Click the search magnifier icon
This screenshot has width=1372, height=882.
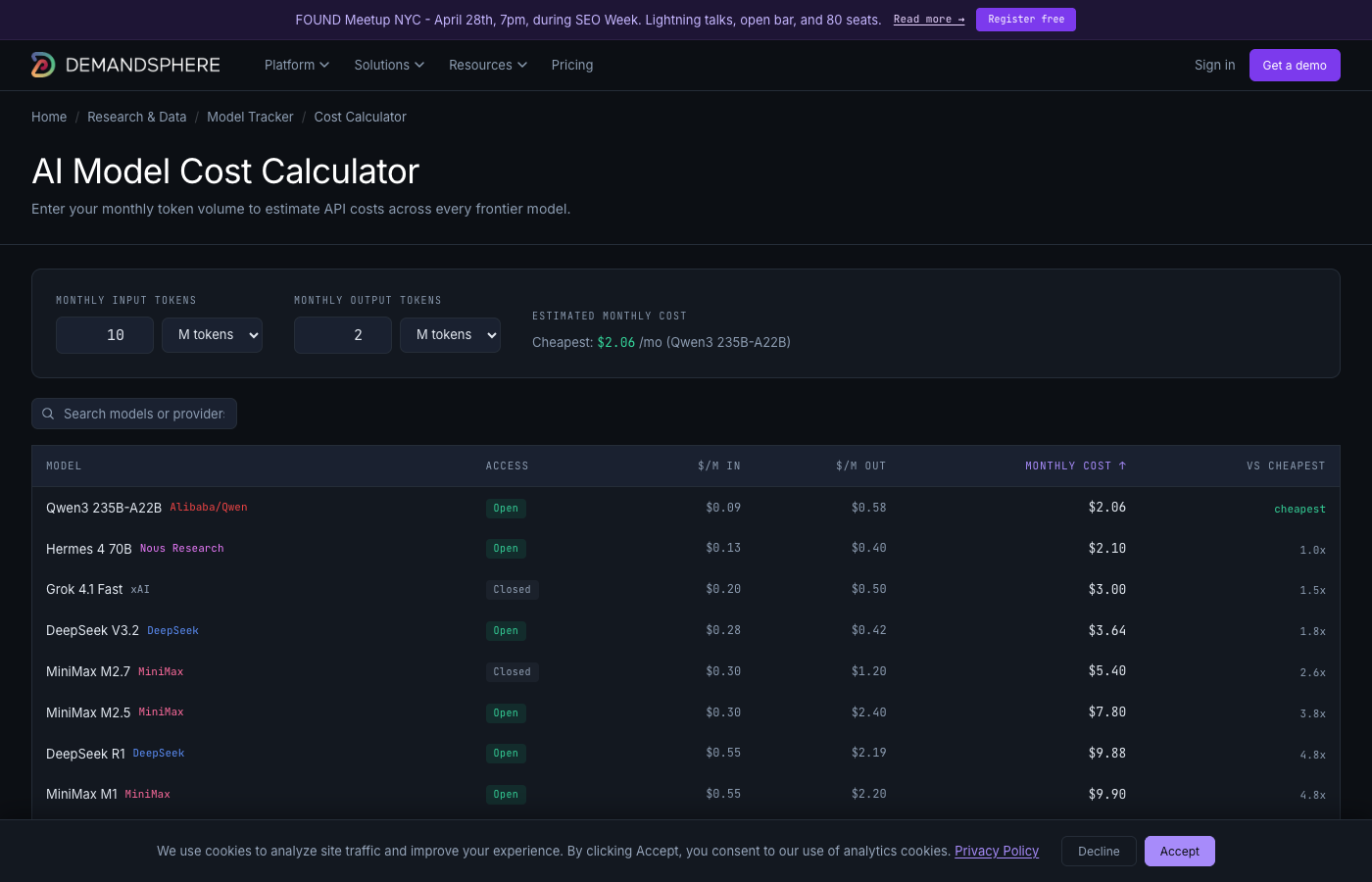click(48, 414)
